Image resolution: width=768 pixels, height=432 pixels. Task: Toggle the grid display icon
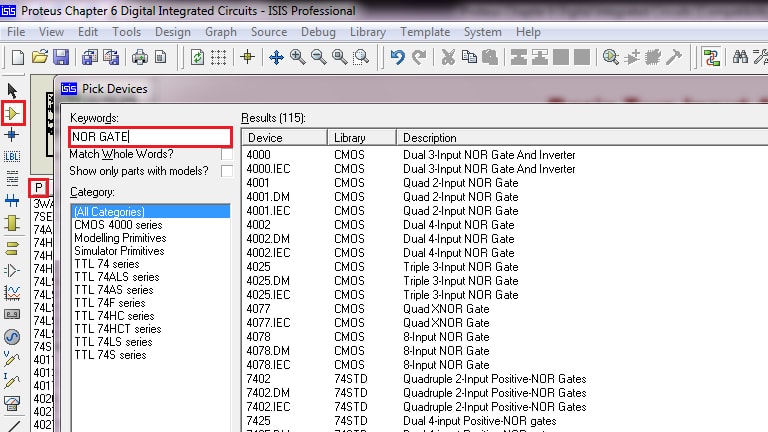coord(218,57)
